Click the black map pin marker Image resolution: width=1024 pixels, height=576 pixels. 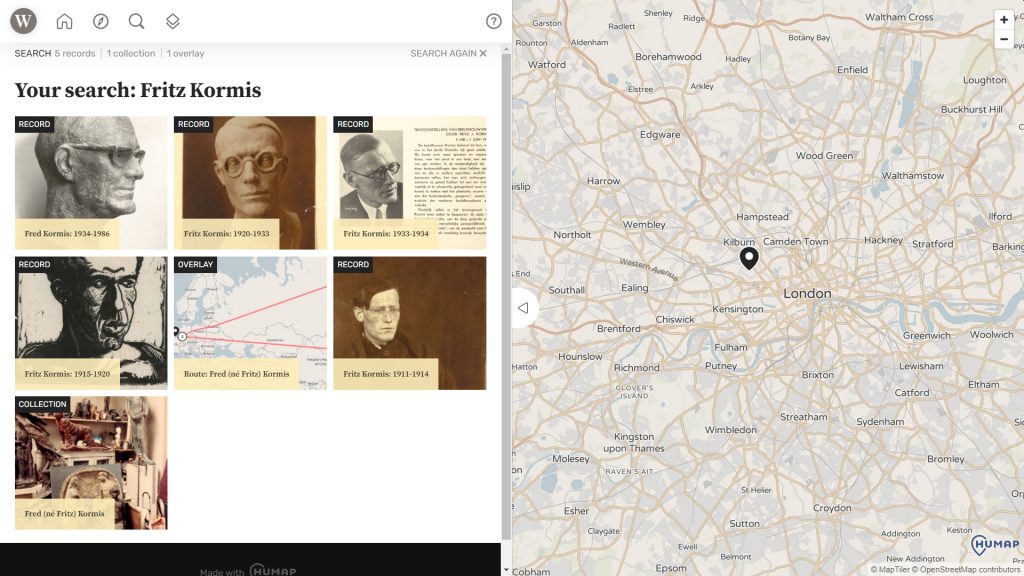coord(749,259)
